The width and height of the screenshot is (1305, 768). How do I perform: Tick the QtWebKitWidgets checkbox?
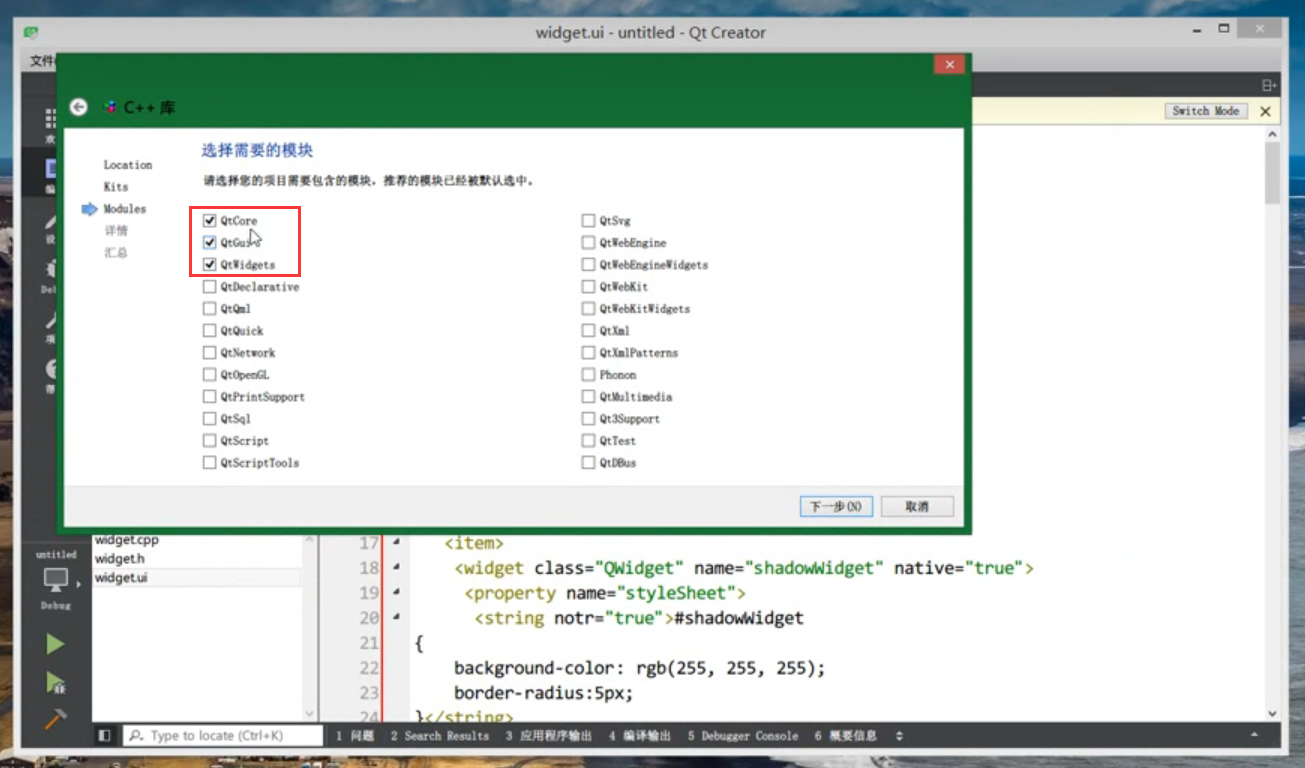pyautogui.click(x=589, y=309)
